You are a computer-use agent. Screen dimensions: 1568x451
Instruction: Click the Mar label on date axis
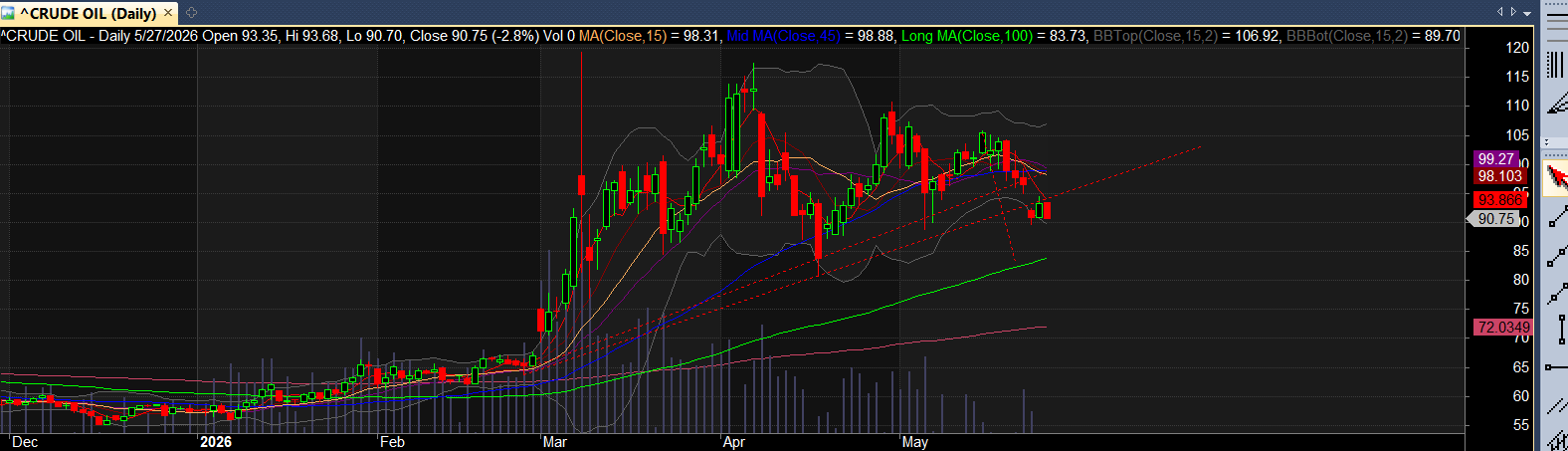pyautogui.click(x=555, y=442)
